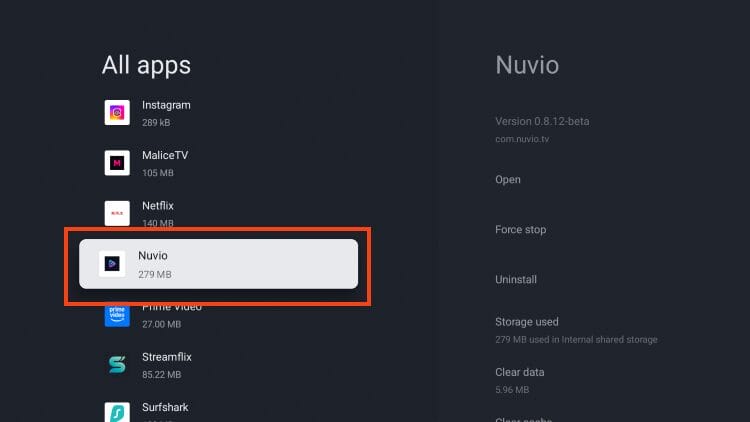The height and width of the screenshot is (422, 750).
Task: Click the MaliceTV app icon
Action: pos(117,163)
